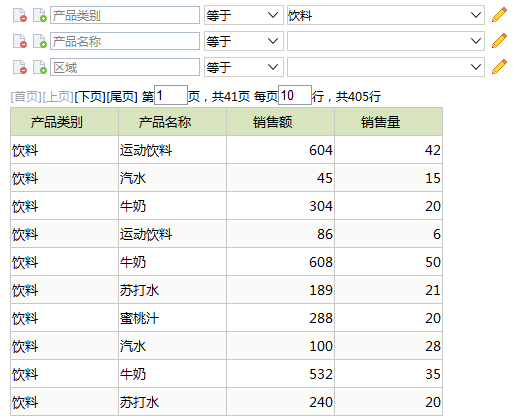The height and width of the screenshot is (420, 521).
Task: Open operator dropdown for 产品名称 filter
Action: [244, 41]
